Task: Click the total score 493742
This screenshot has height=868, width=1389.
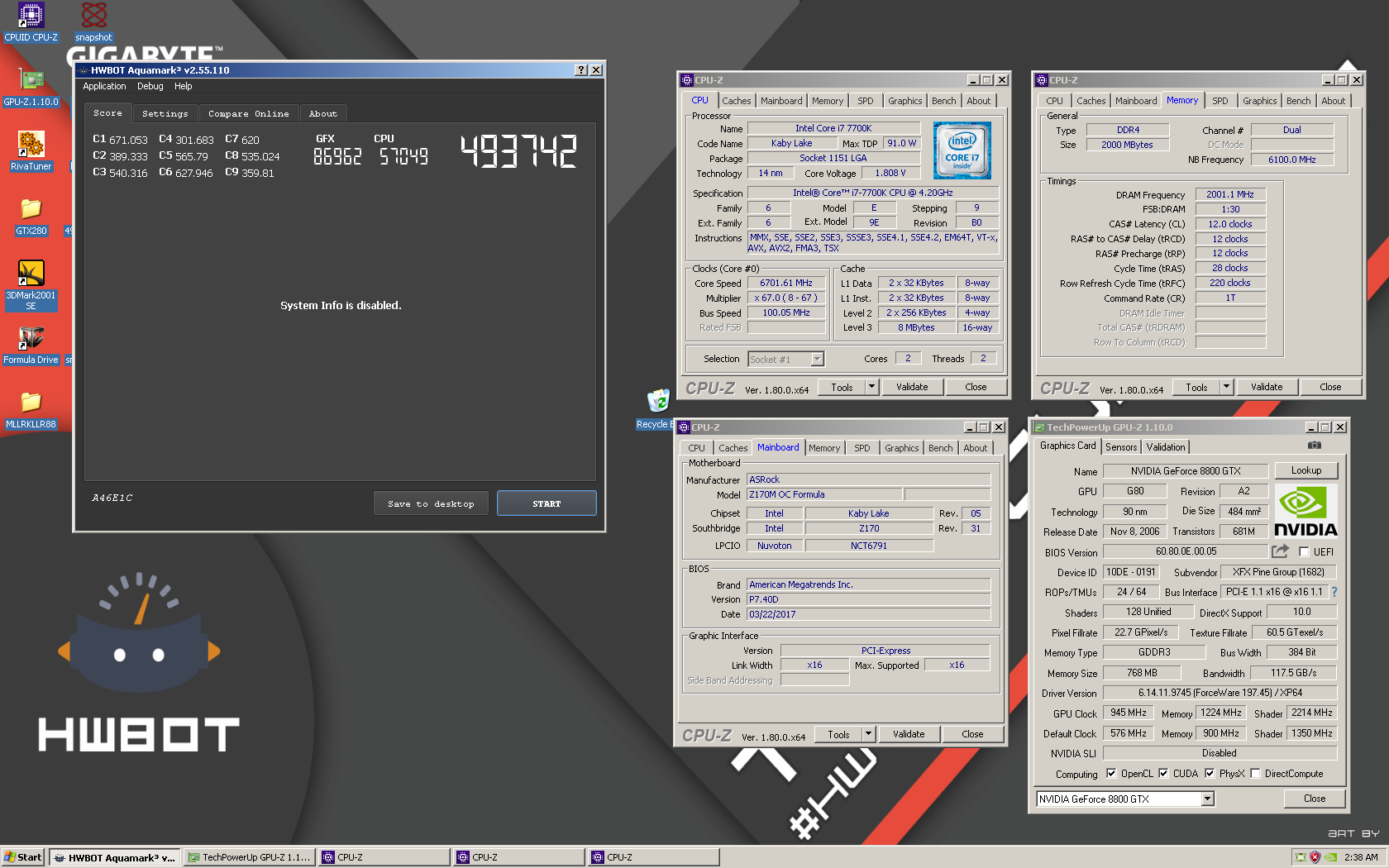Action: 518,151
